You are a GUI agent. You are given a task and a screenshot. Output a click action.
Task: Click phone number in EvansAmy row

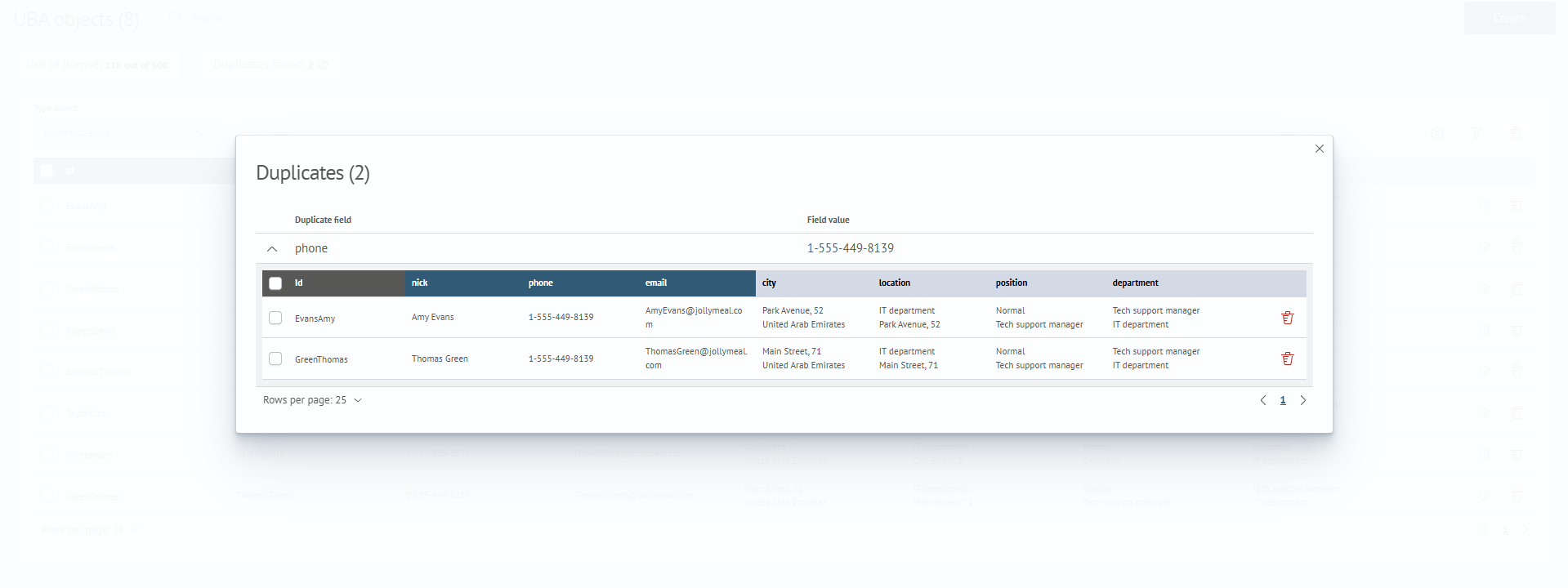[561, 317]
